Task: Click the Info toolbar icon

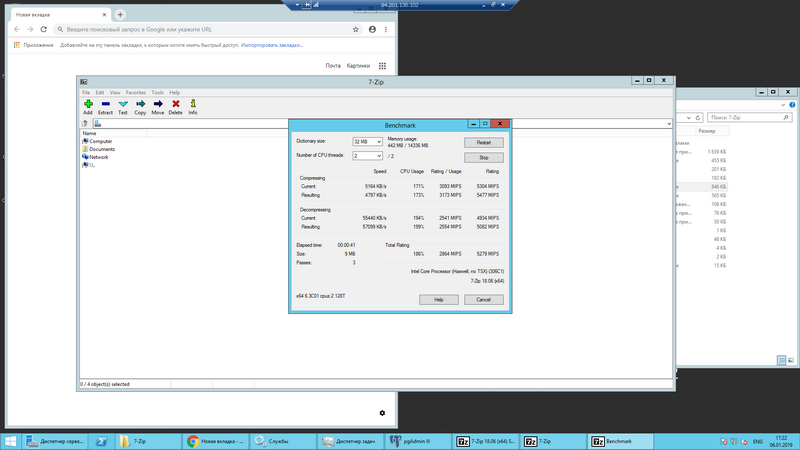Action: click(x=193, y=107)
